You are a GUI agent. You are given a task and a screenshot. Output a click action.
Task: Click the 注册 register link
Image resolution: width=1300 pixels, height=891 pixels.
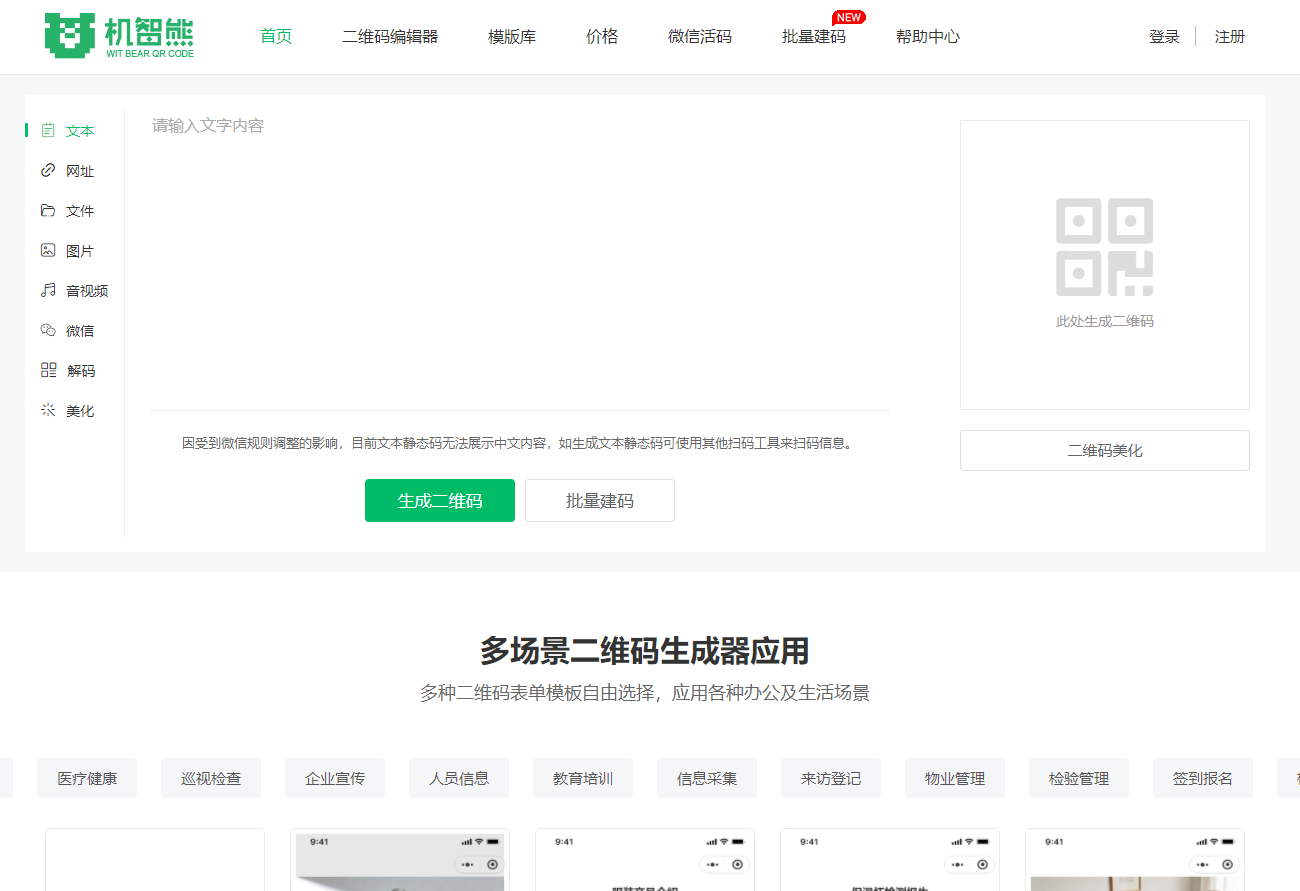coord(1230,37)
